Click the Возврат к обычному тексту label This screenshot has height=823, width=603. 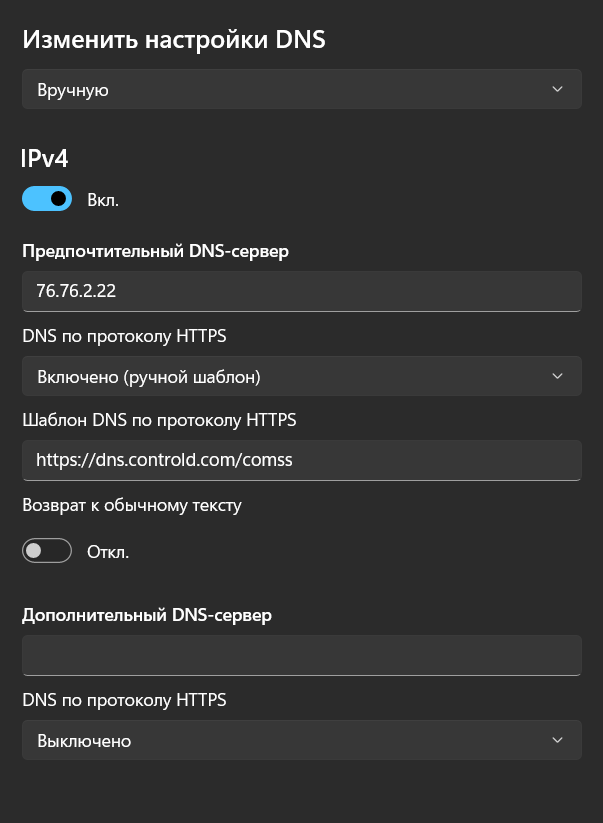click(132, 505)
